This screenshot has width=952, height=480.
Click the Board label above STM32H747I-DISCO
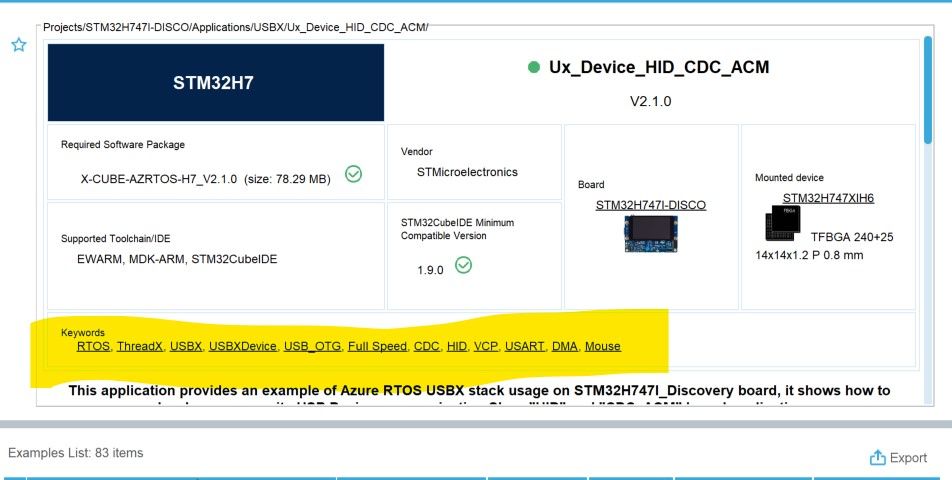pyautogui.click(x=591, y=184)
